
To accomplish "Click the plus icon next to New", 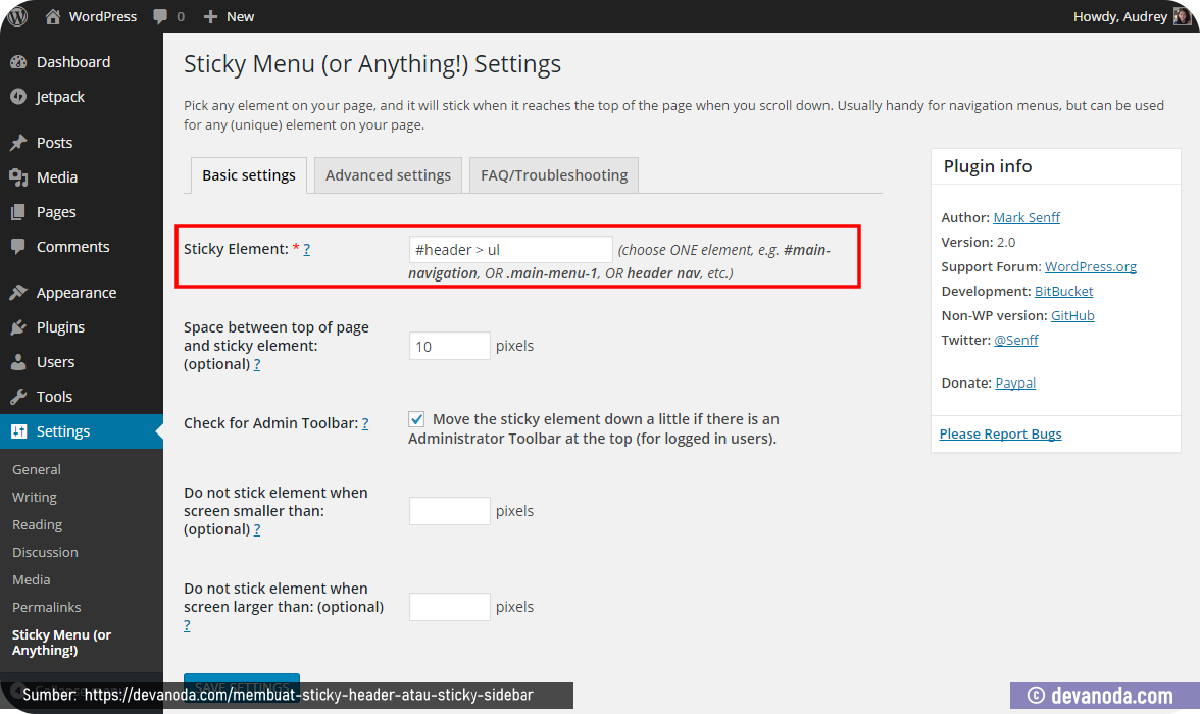I will [x=210, y=16].
